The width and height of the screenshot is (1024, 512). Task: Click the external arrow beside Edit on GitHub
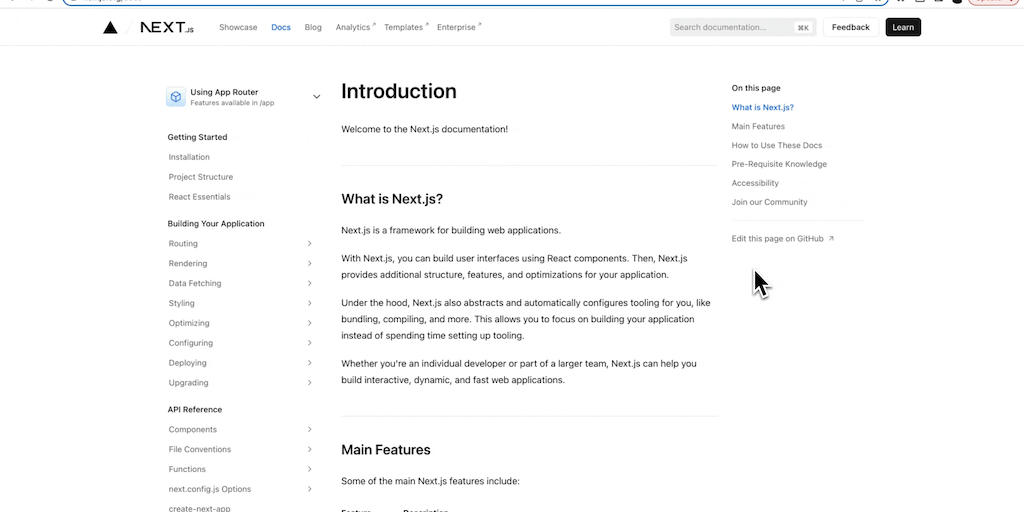[x=831, y=239]
